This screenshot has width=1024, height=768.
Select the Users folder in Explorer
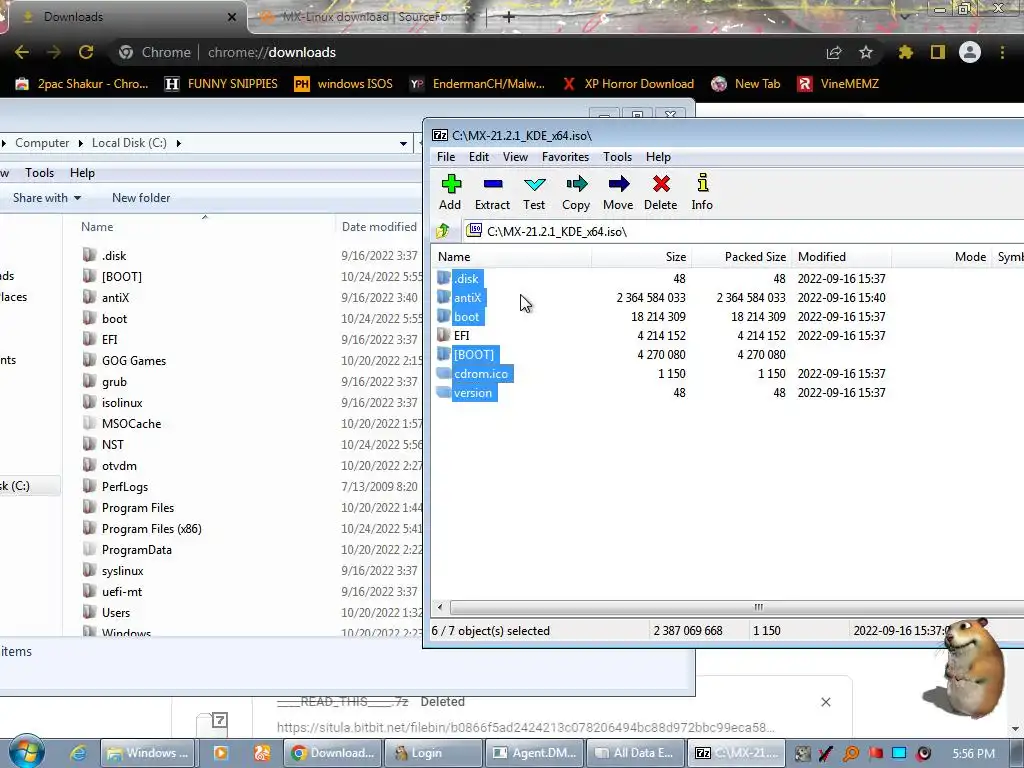pos(116,613)
